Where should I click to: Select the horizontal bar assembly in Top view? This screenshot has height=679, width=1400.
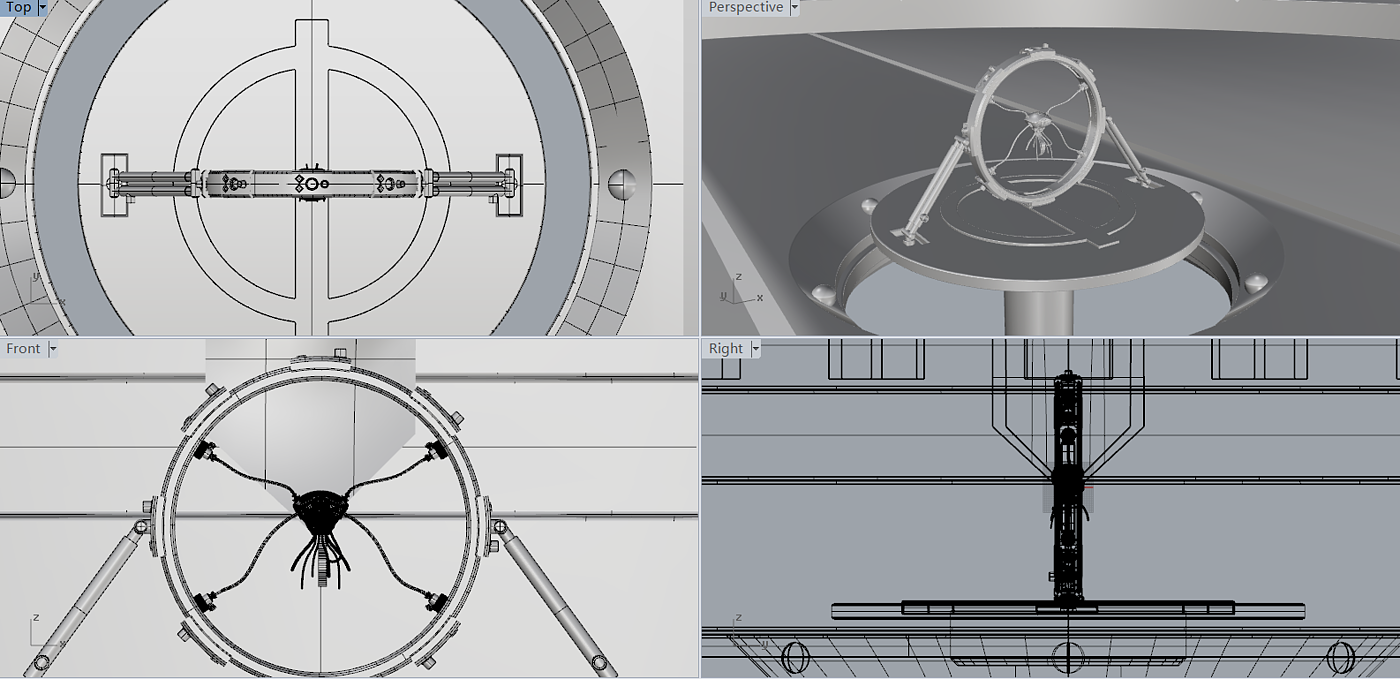click(313, 184)
